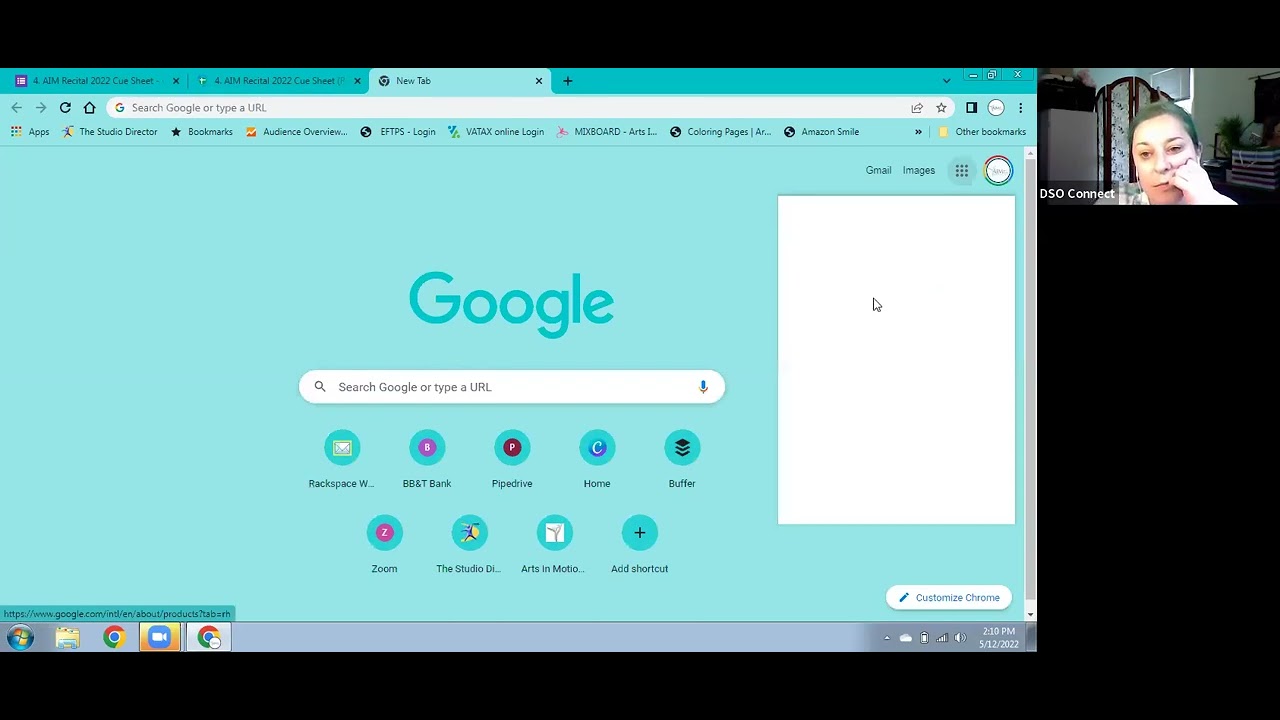Click the browser forward arrow
Screen dimensions: 1280x720
pos(41,108)
